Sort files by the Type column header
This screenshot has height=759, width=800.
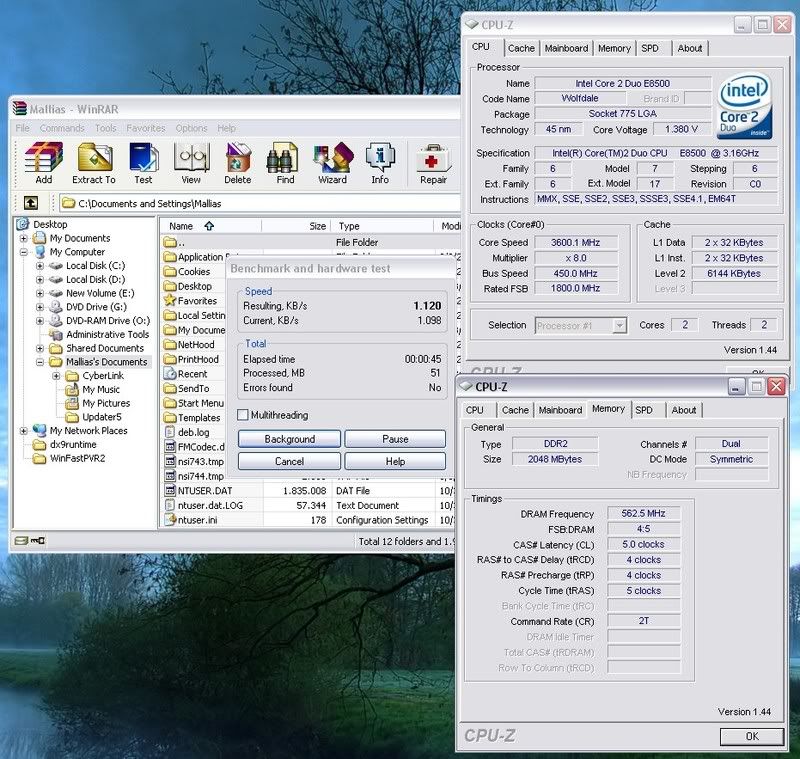(x=383, y=226)
